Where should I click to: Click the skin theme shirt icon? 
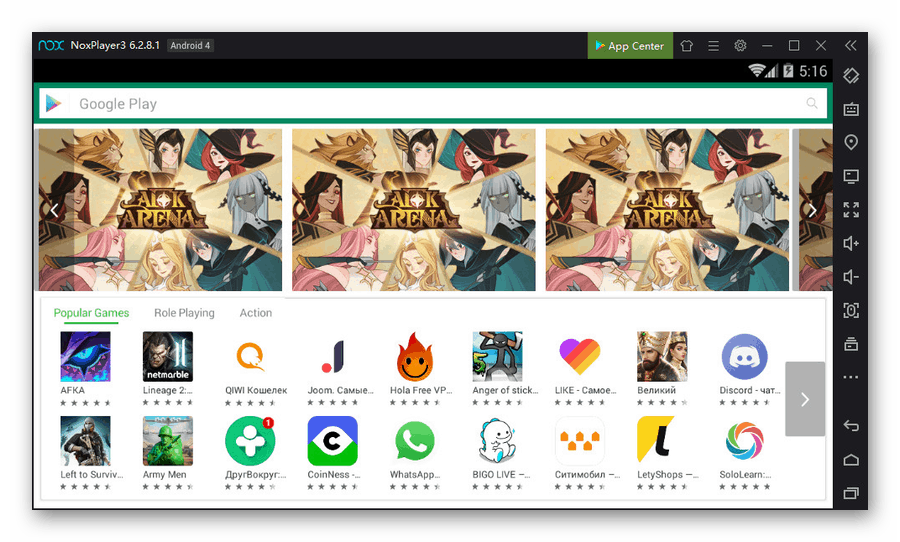pyautogui.click(x=686, y=46)
